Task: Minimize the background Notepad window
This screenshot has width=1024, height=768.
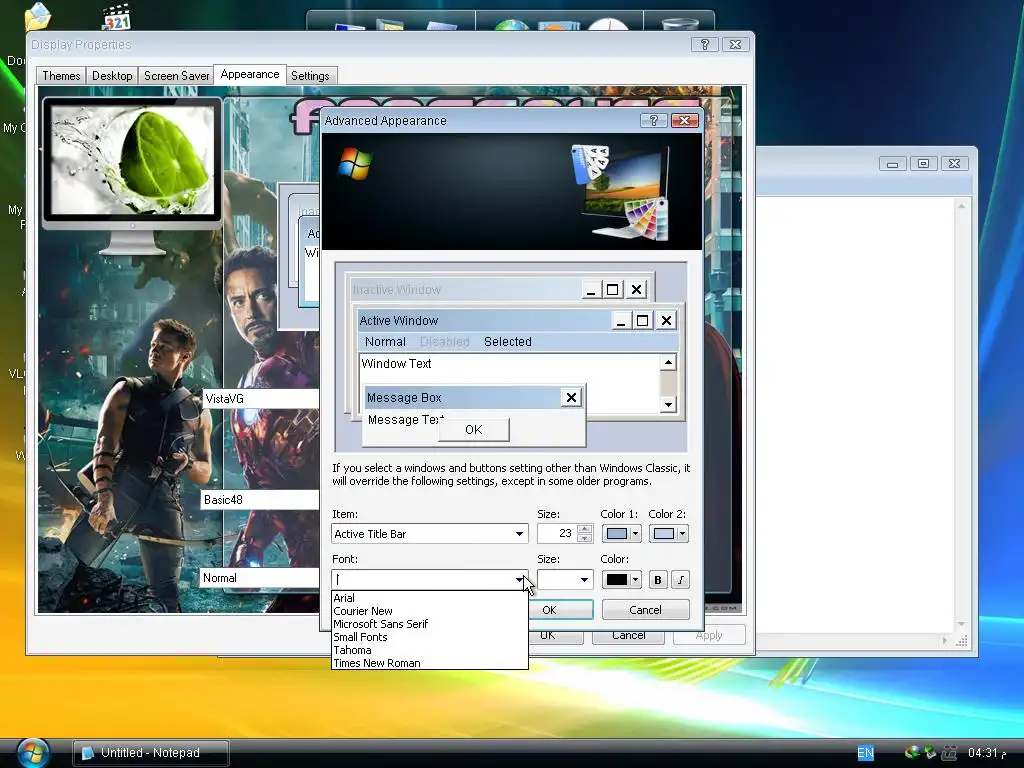Action: click(x=892, y=163)
